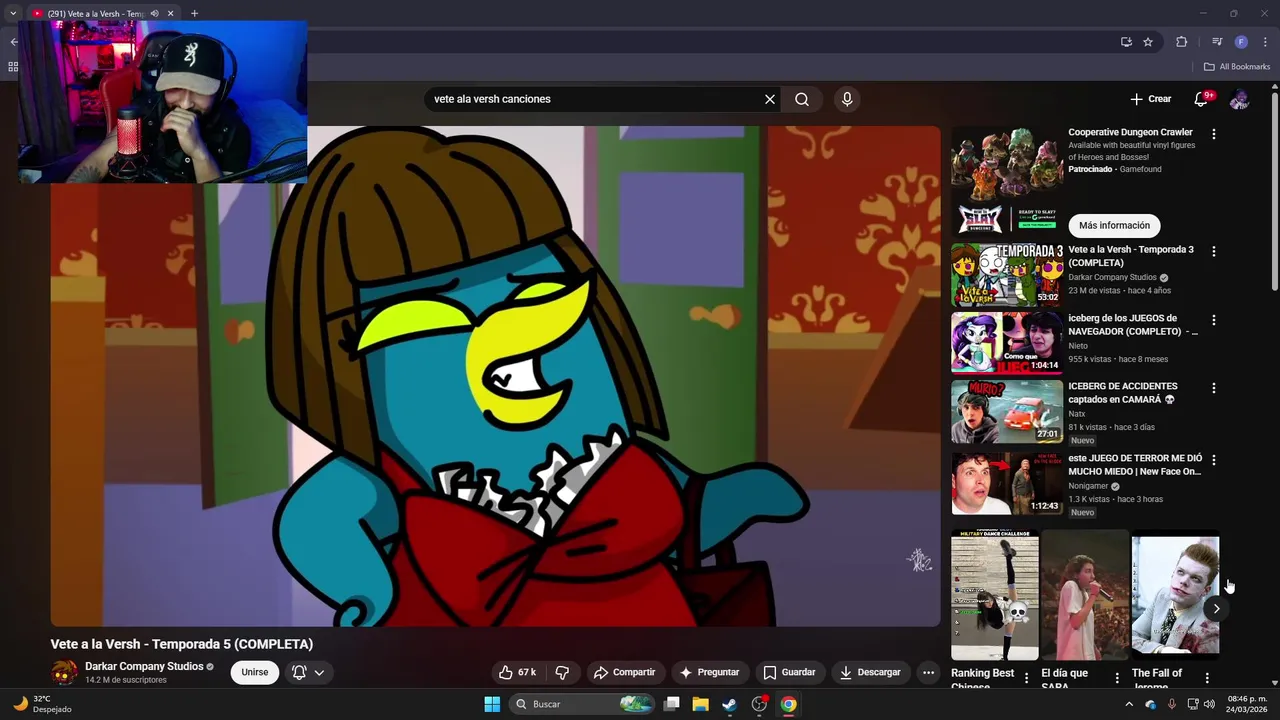
Task: Click the Compartir share button
Action: [624, 672]
